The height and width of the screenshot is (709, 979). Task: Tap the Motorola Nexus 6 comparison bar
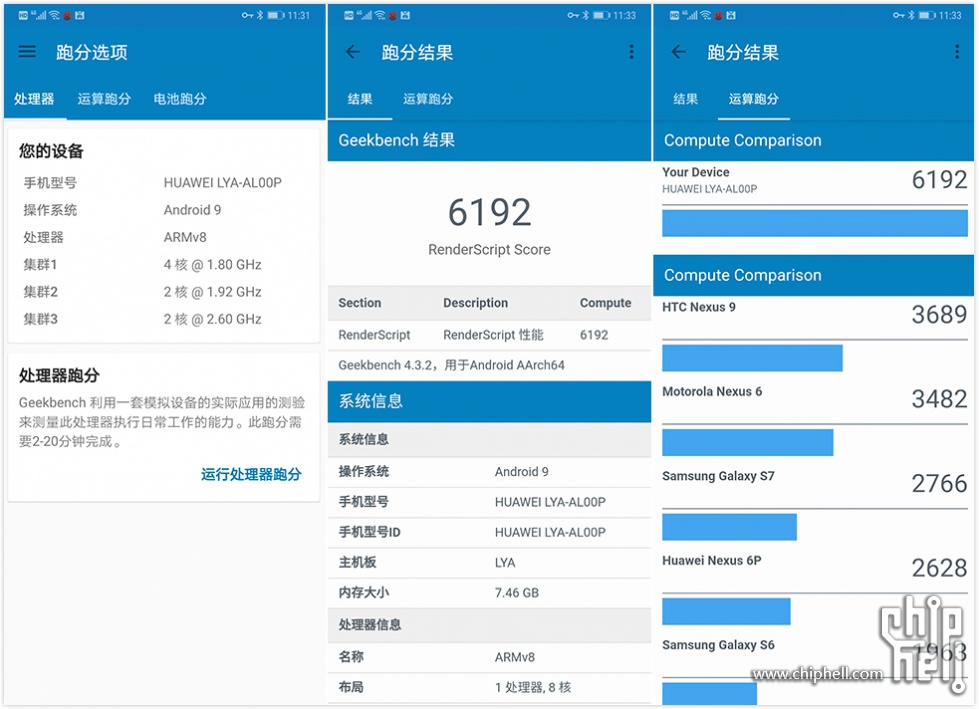[748, 443]
